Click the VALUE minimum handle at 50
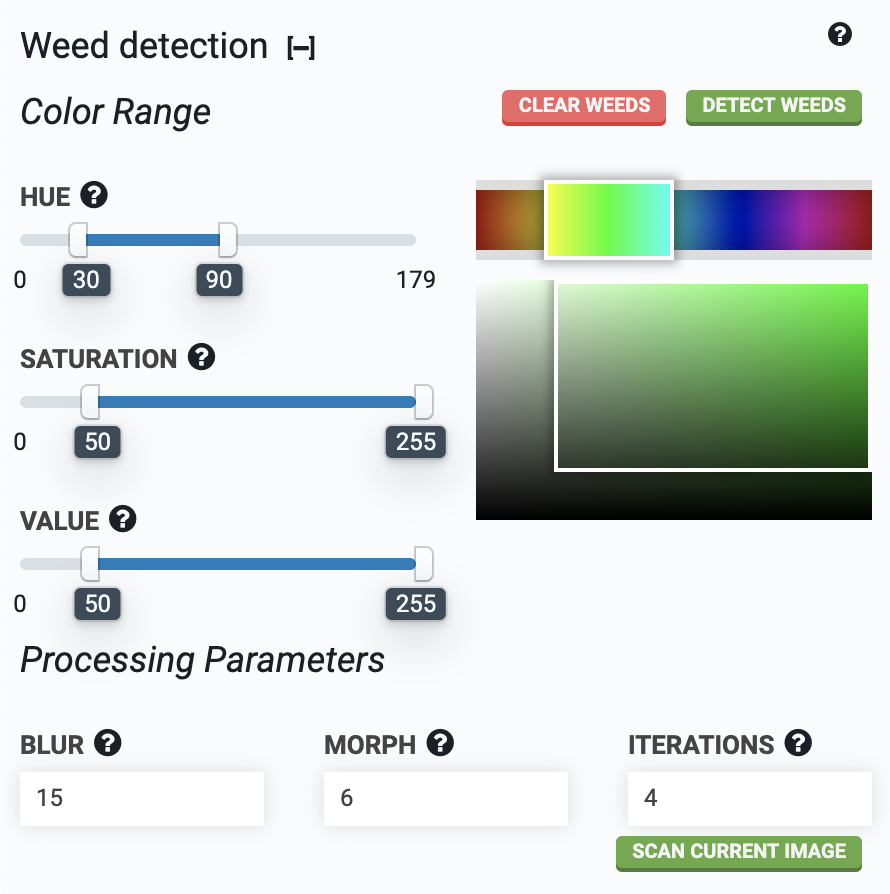This screenshot has width=890, height=894. point(90,564)
